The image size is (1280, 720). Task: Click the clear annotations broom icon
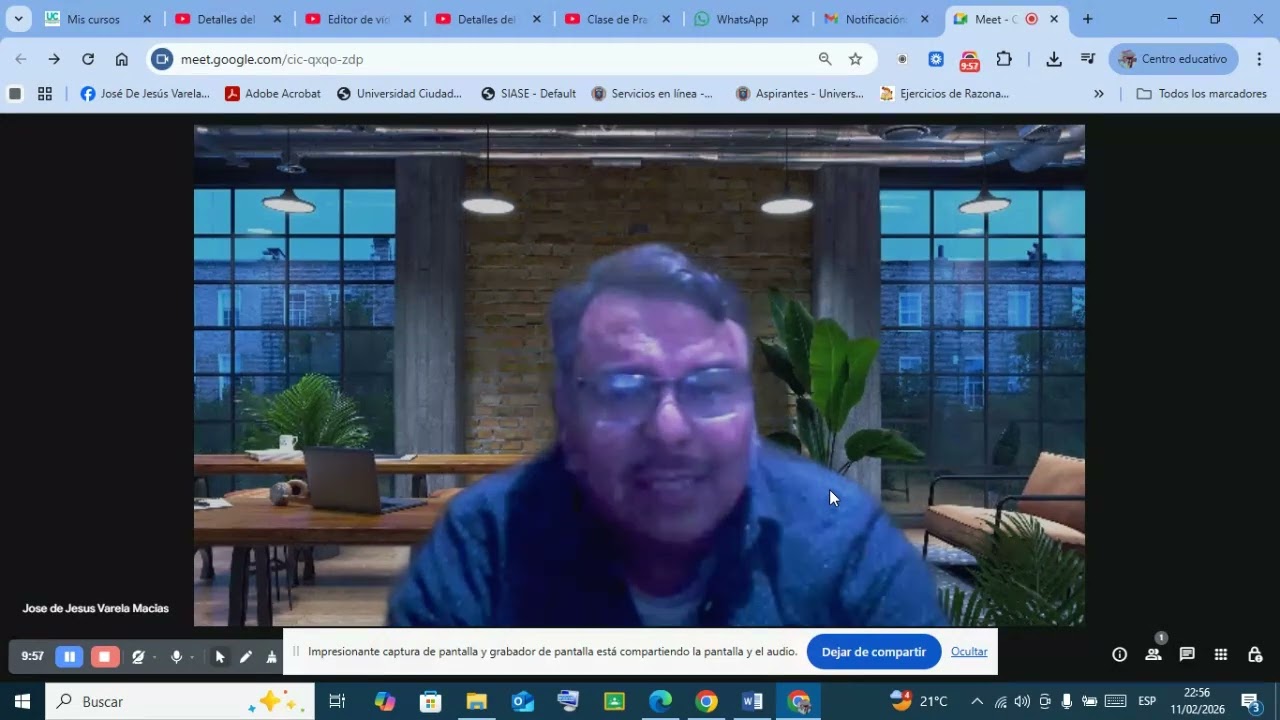click(271, 657)
